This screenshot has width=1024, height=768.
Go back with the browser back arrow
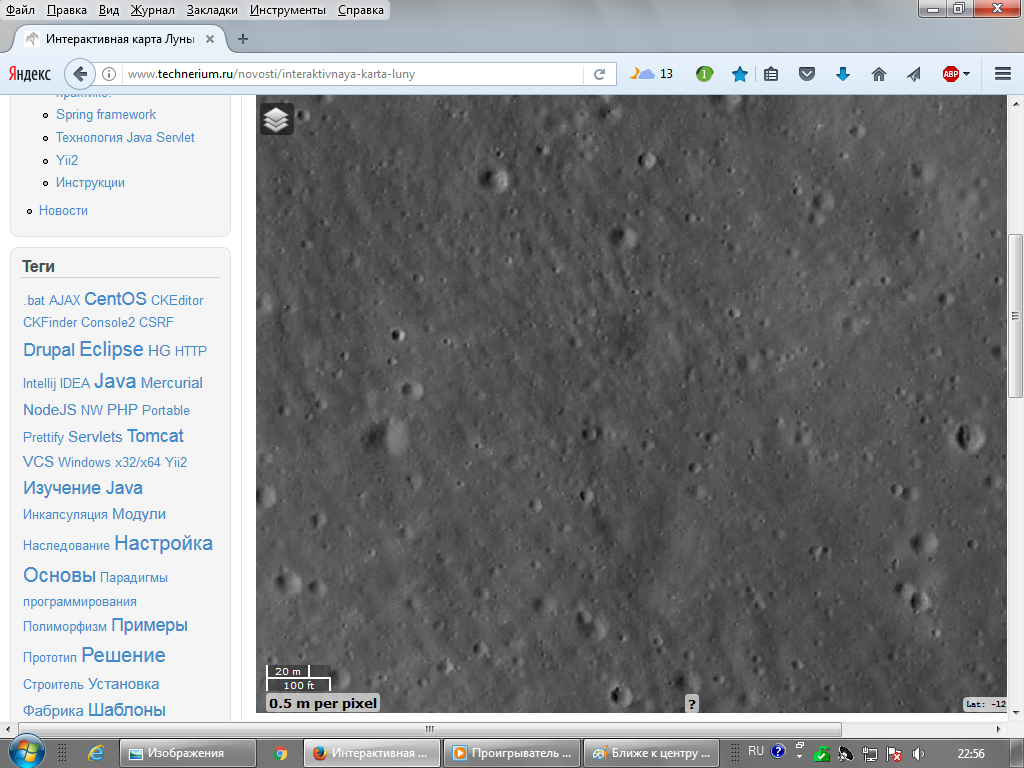point(80,74)
